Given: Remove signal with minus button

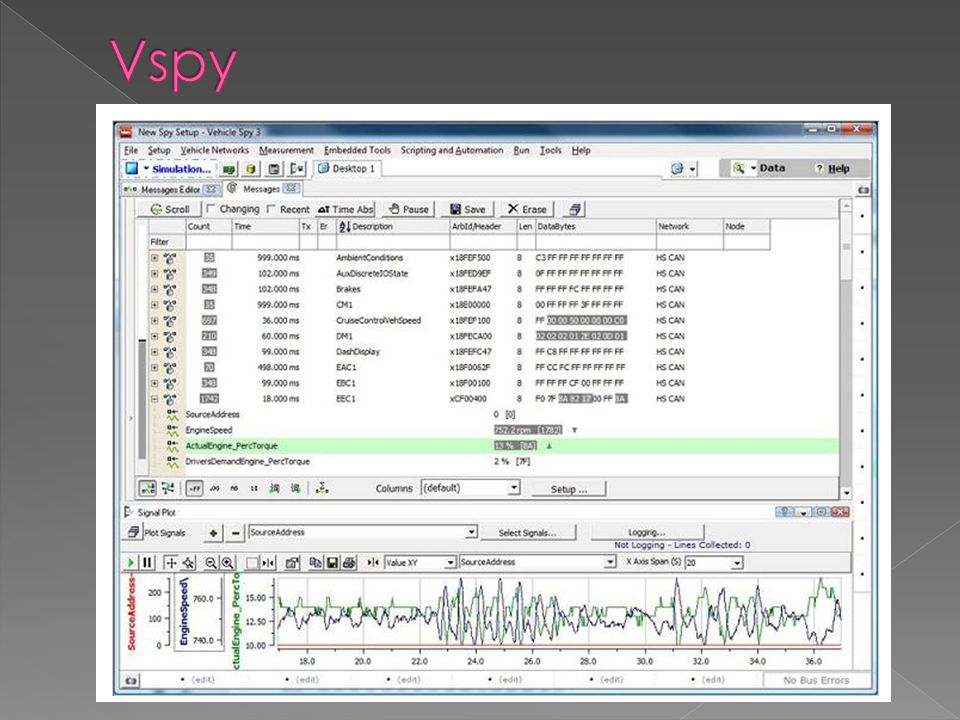Looking at the screenshot, I should pyautogui.click(x=235, y=533).
